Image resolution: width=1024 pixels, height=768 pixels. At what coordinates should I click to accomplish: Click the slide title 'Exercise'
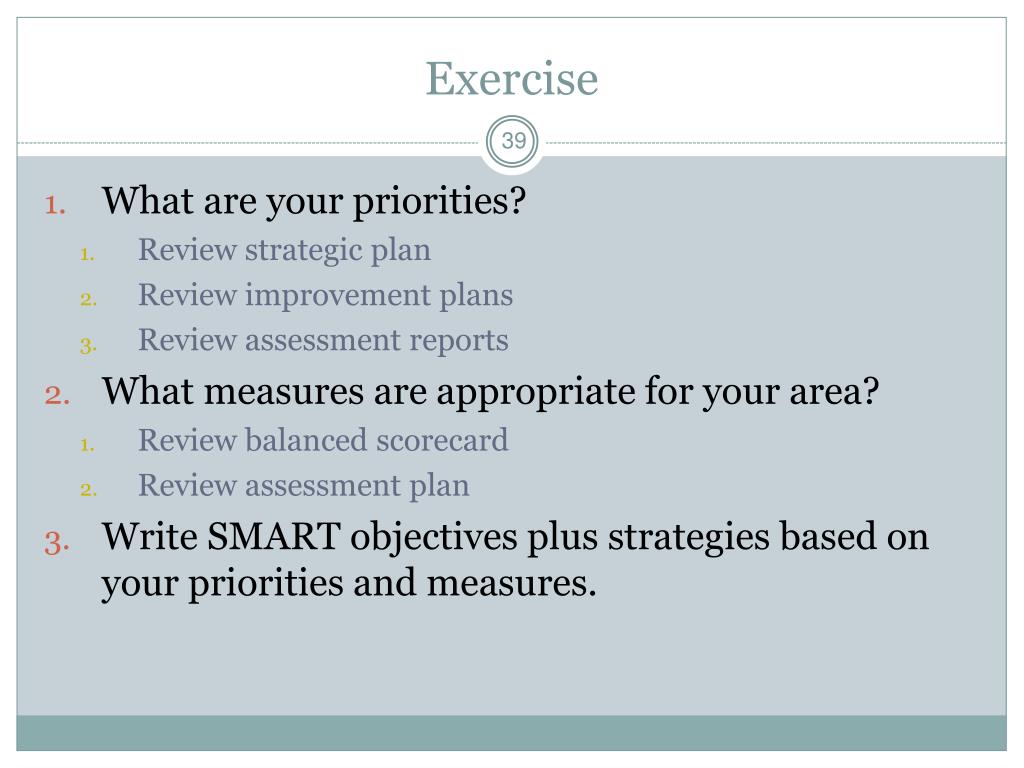coord(511,79)
